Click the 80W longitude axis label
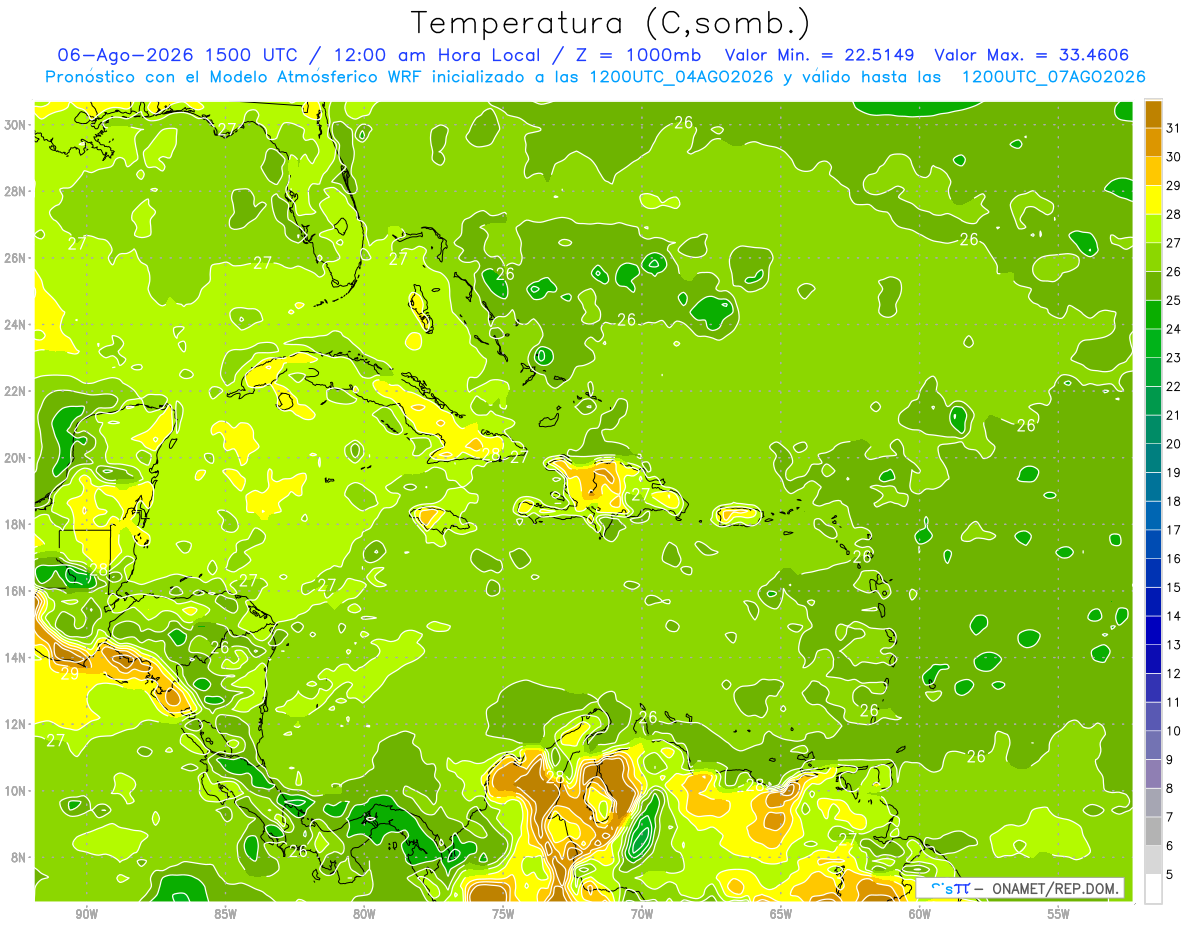1200x927 pixels. (364, 914)
